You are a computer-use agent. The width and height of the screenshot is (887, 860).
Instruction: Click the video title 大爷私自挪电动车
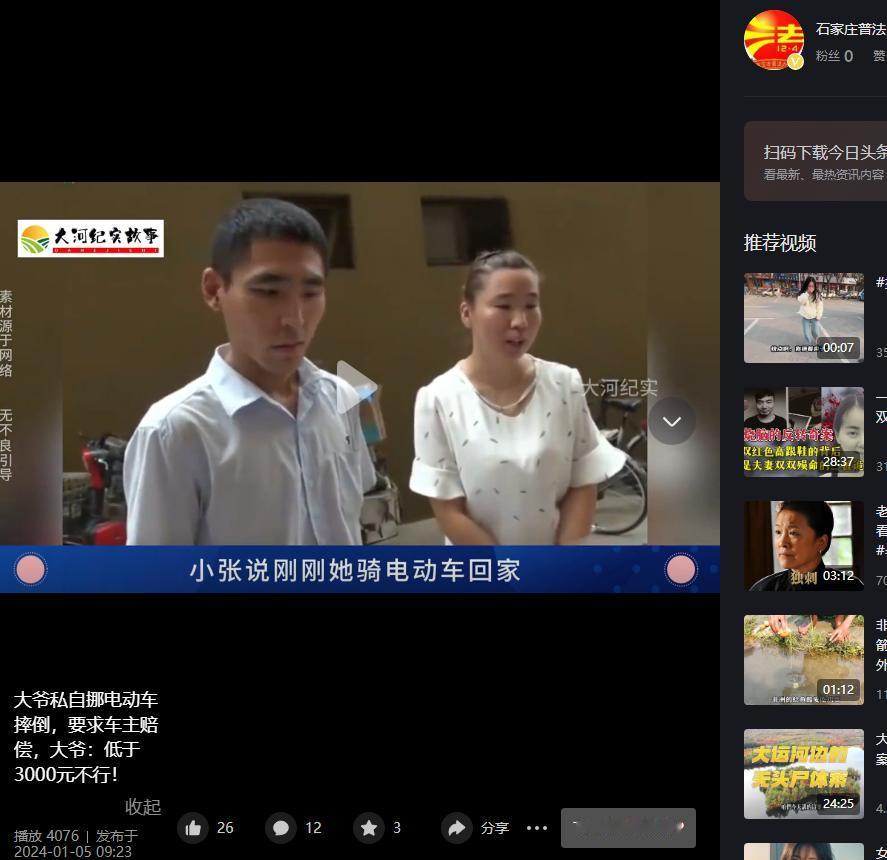pyautogui.click(x=86, y=737)
